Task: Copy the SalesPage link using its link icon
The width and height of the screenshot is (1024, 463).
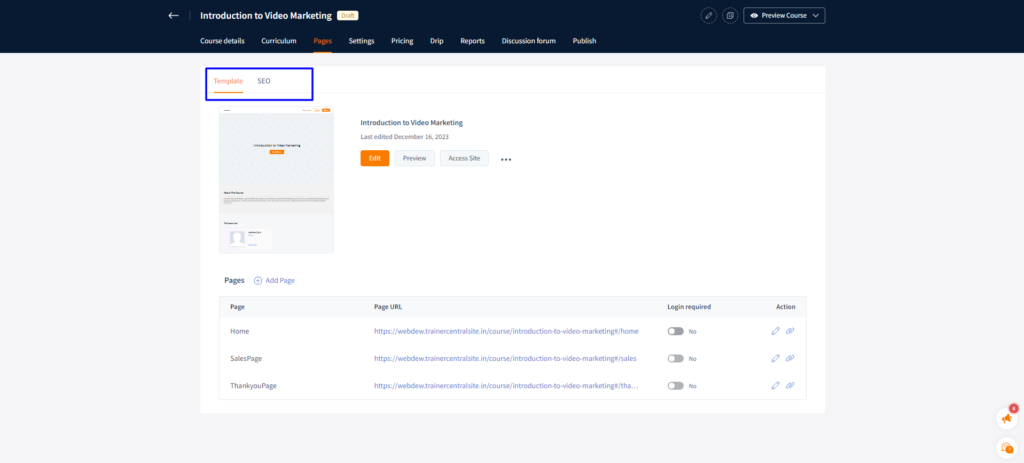Action: tap(790, 358)
